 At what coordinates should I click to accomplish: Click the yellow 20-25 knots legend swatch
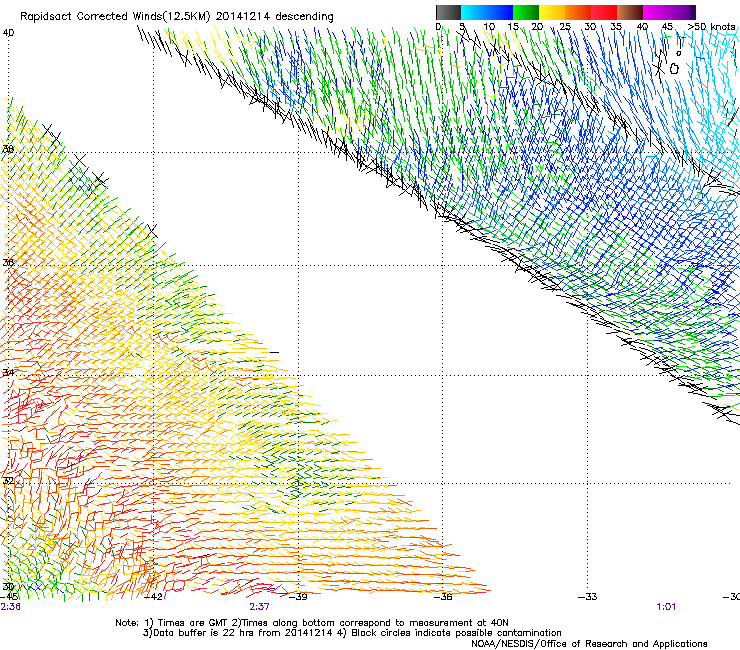tap(552, 12)
